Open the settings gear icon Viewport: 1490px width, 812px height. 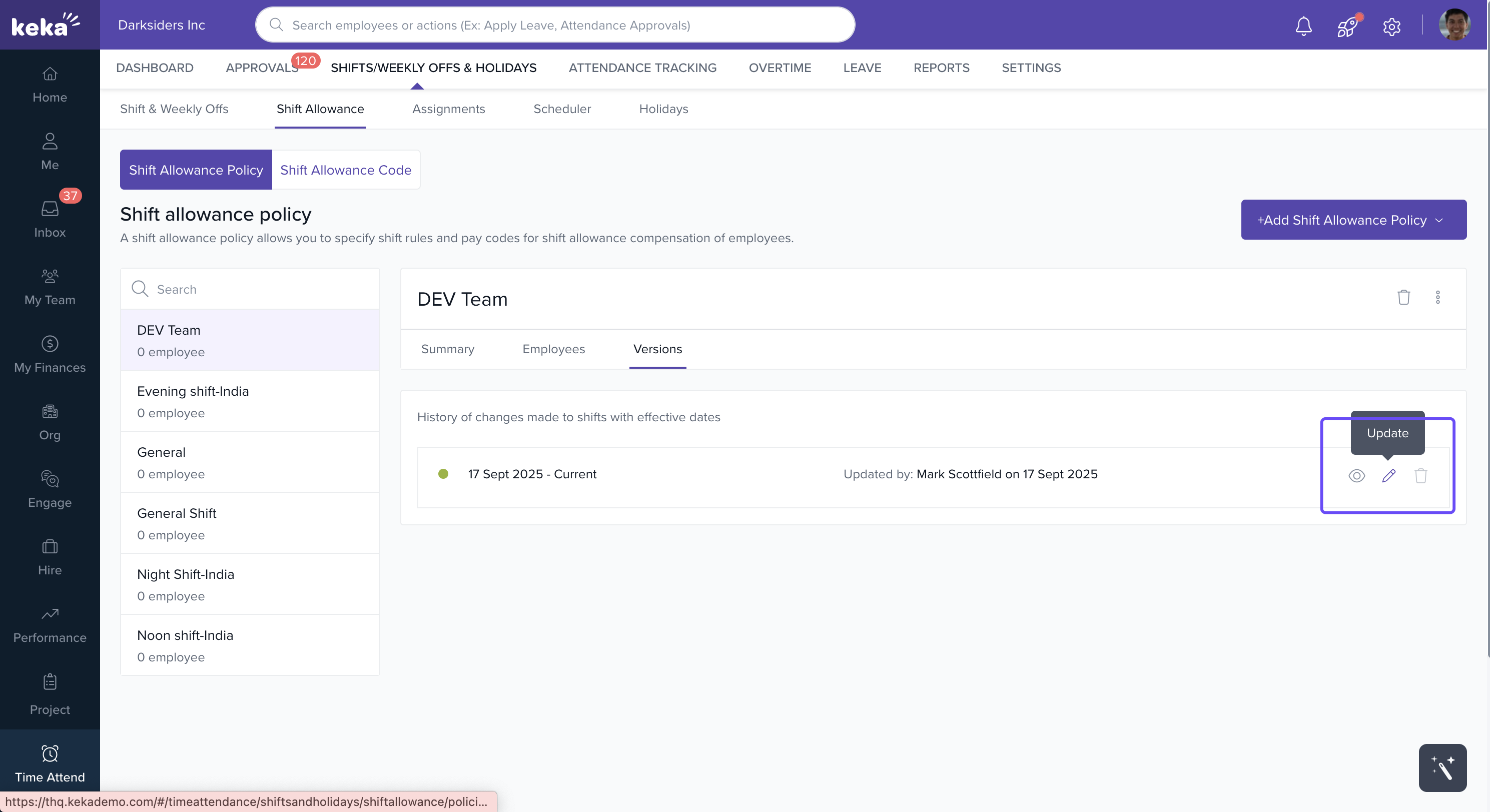pos(1391,26)
